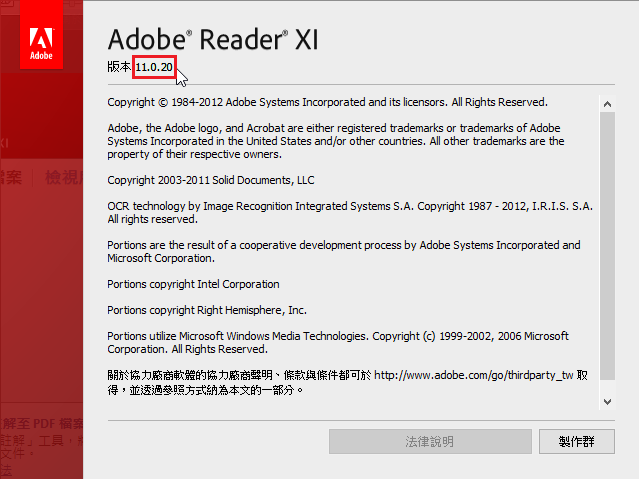Image resolution: width=639 pixels, height=479 pixels.
Task: Click the Copyright © 1984-2012 Adobe Systems line
Action: click(x=328, y=102)
